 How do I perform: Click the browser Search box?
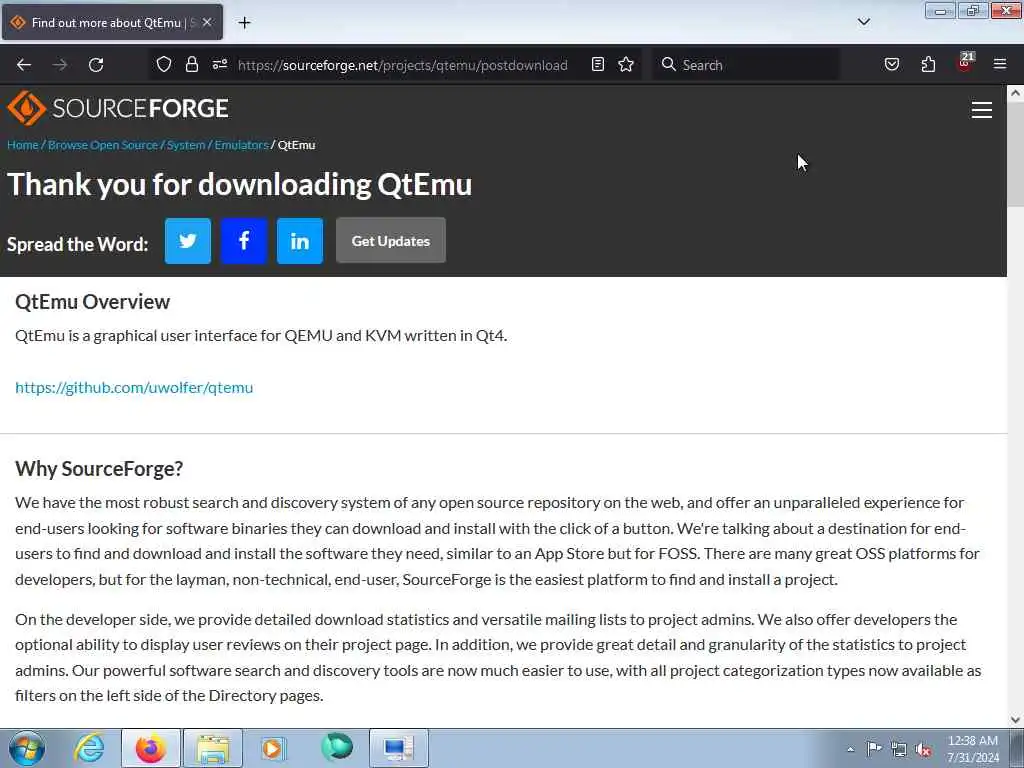point(746,65)
